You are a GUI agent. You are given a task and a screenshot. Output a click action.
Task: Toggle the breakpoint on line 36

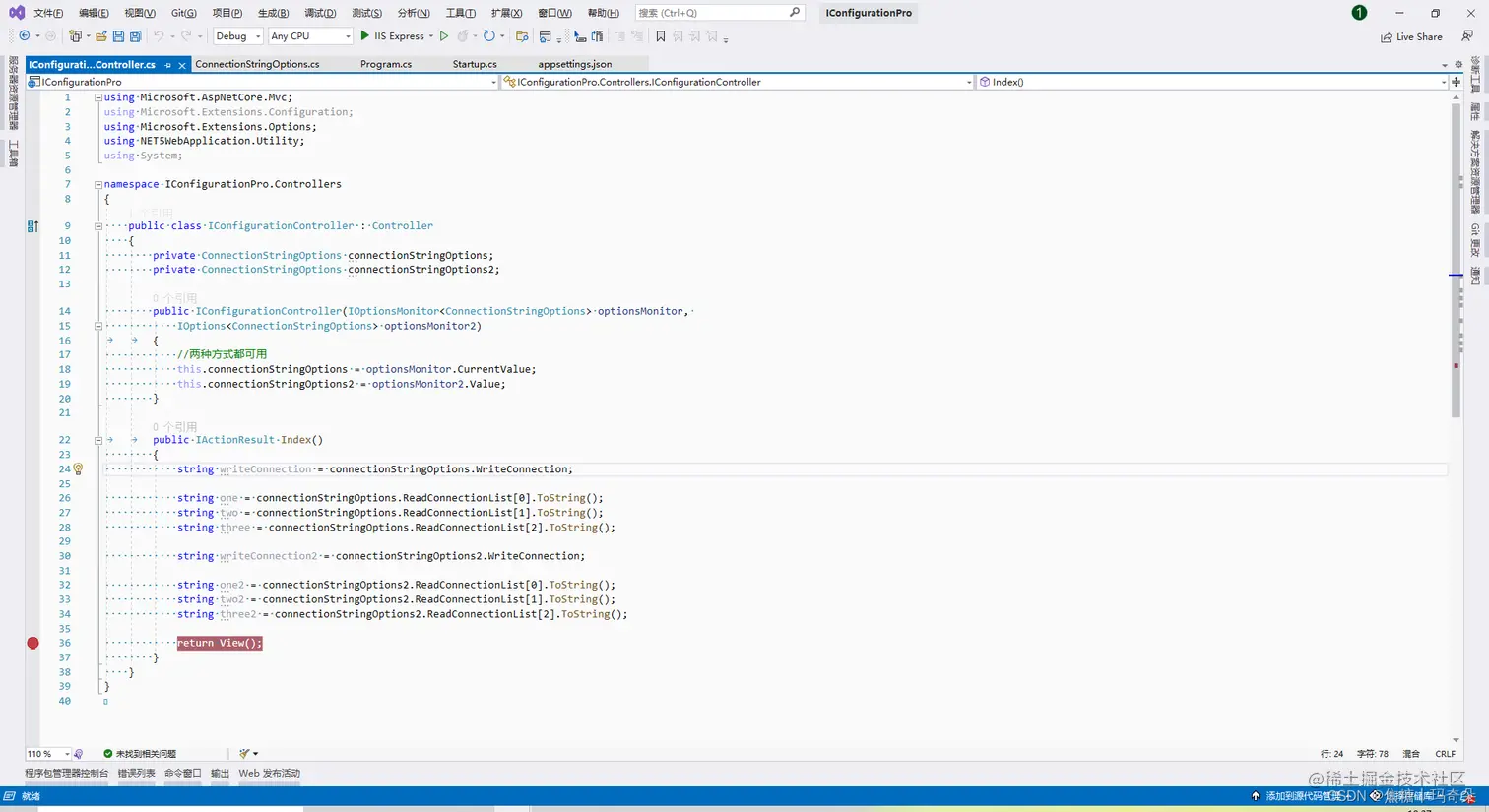point(32,643)
